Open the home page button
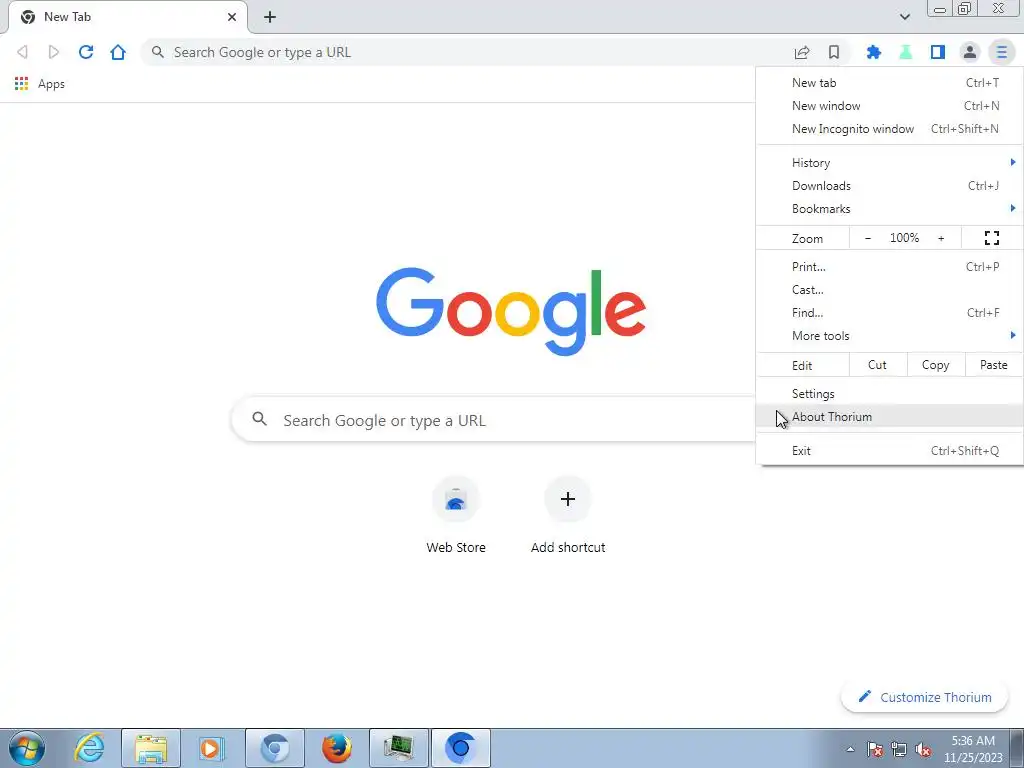 click(x=118, y=52)
